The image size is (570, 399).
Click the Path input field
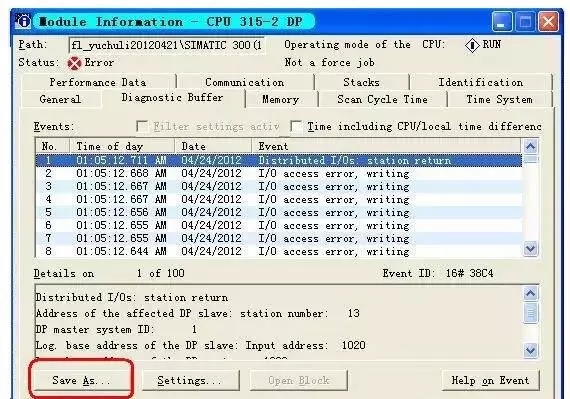(166, 45)
